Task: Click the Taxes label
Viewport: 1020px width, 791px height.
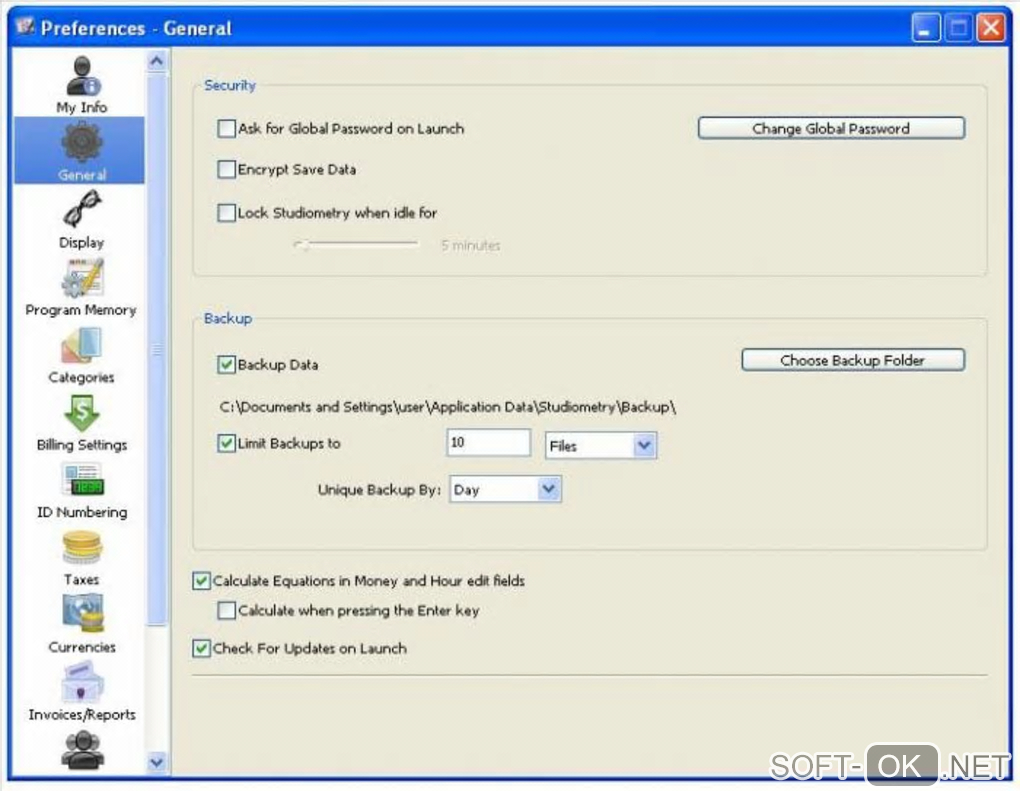Action: pyautogui.click(x=82, y=580)
